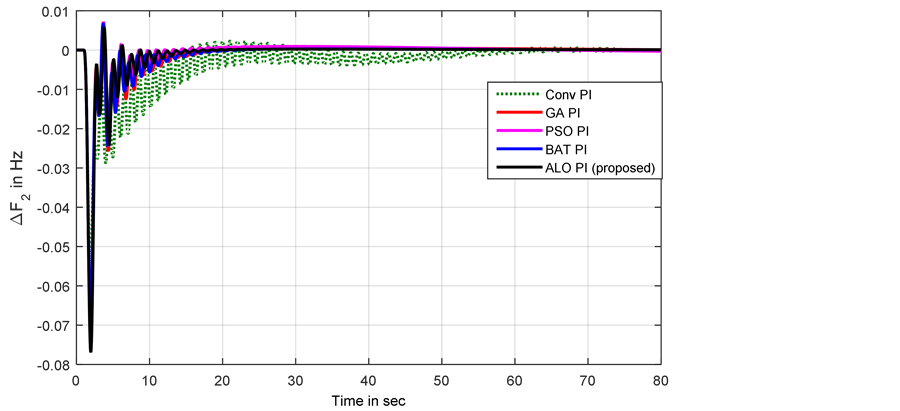
Task: Click the 40 x-axis tick label
Action: [368, 380]
